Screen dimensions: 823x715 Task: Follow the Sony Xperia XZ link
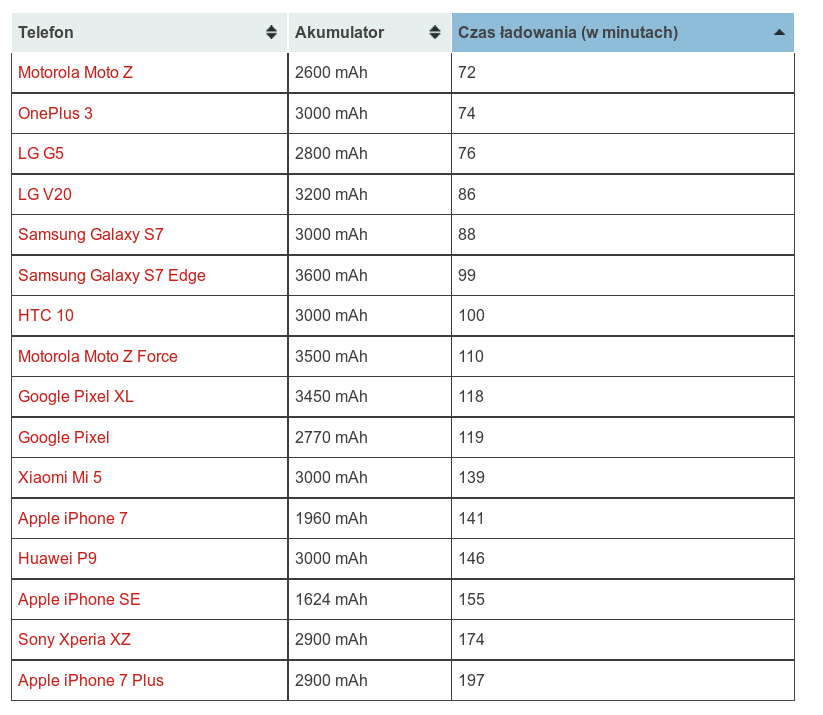click(74, 639)
